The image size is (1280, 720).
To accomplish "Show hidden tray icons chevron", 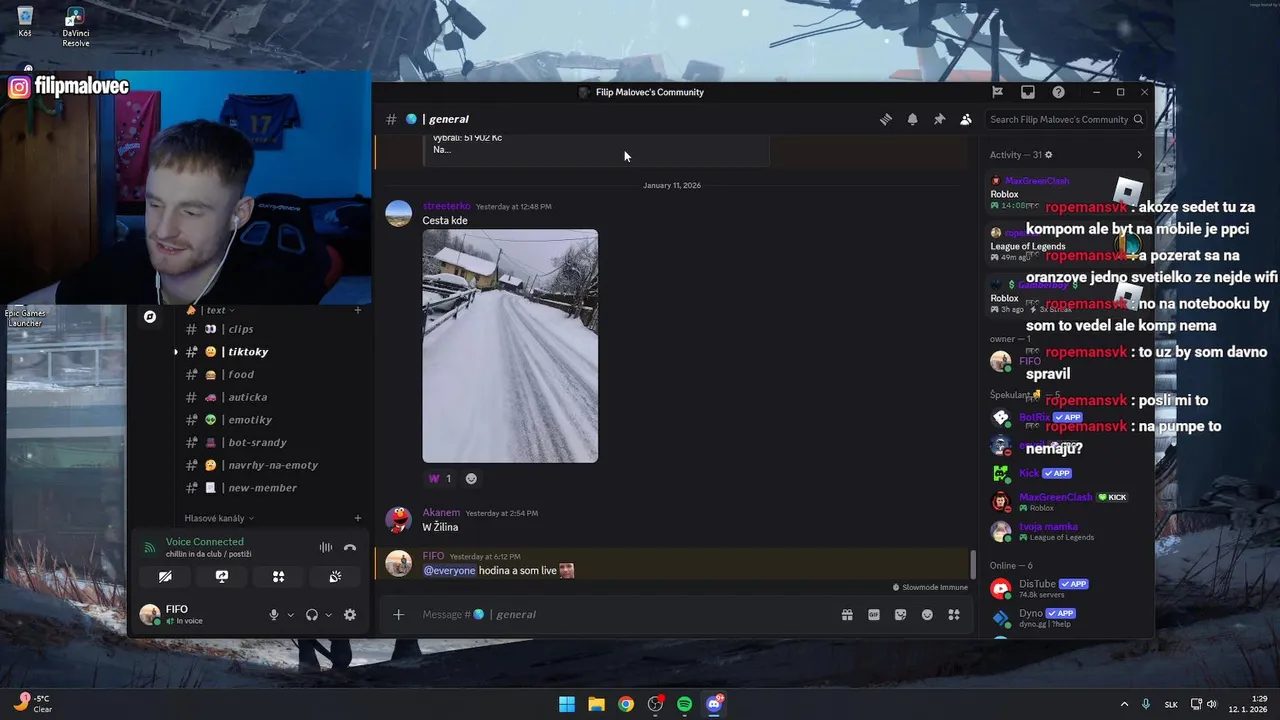I will [1124, 704].
